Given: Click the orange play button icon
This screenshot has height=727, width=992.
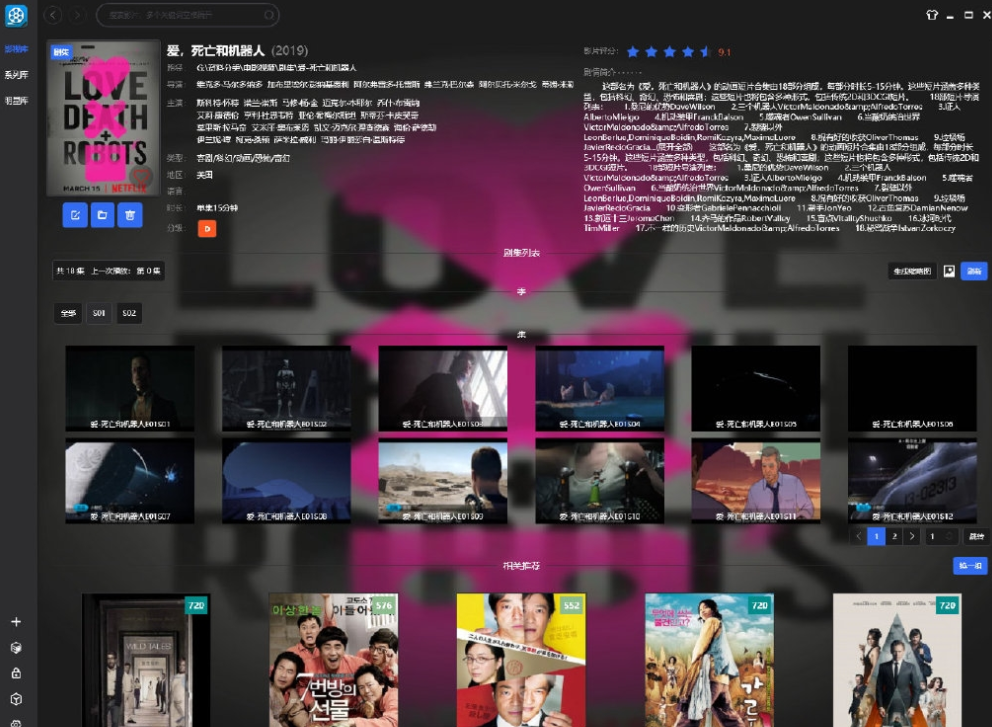Looking at the screenshot, I should tap(207, 229).
